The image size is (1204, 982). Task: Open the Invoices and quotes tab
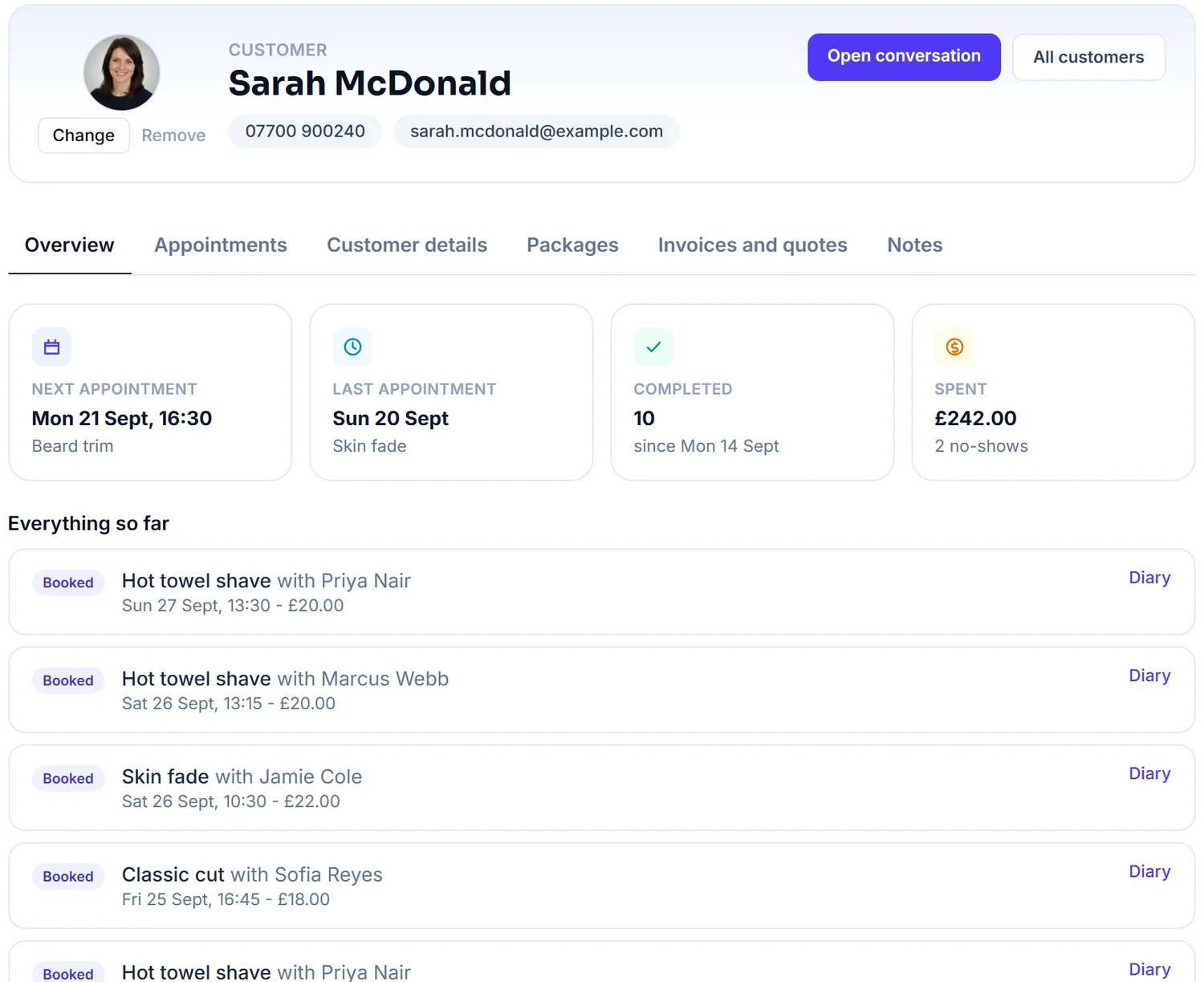(x=753, y=245)
